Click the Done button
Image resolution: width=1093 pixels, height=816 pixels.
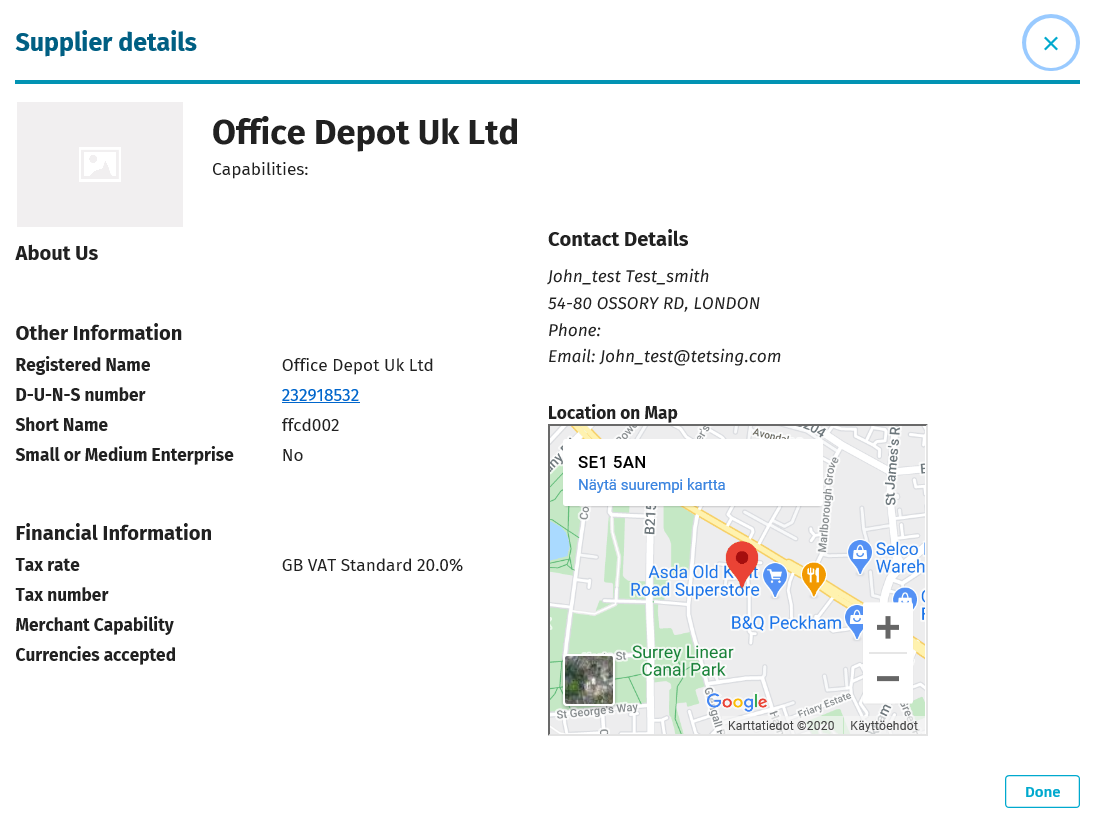click(x=1042, y=792)
